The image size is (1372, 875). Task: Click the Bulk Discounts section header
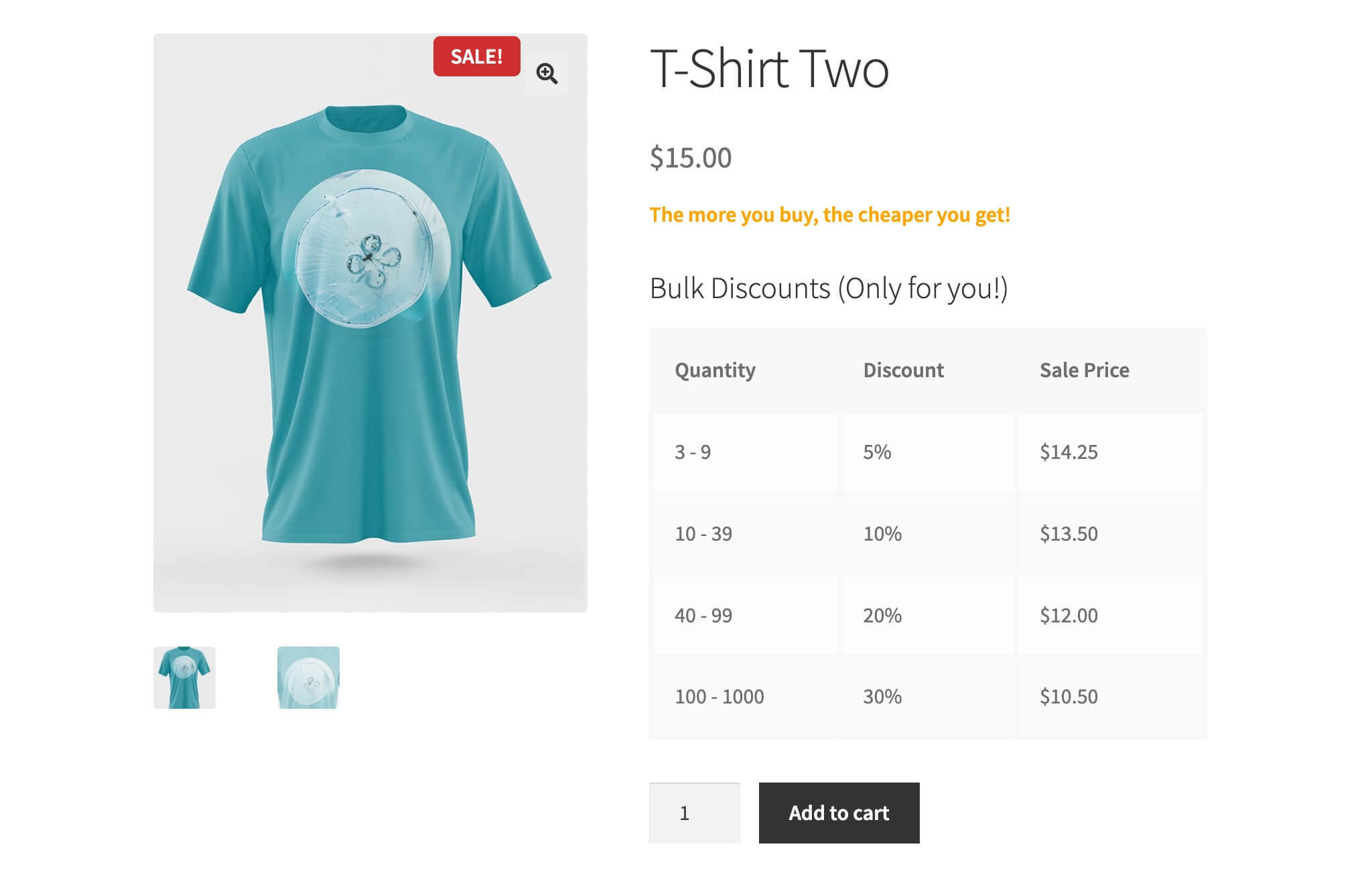point(829,288)
